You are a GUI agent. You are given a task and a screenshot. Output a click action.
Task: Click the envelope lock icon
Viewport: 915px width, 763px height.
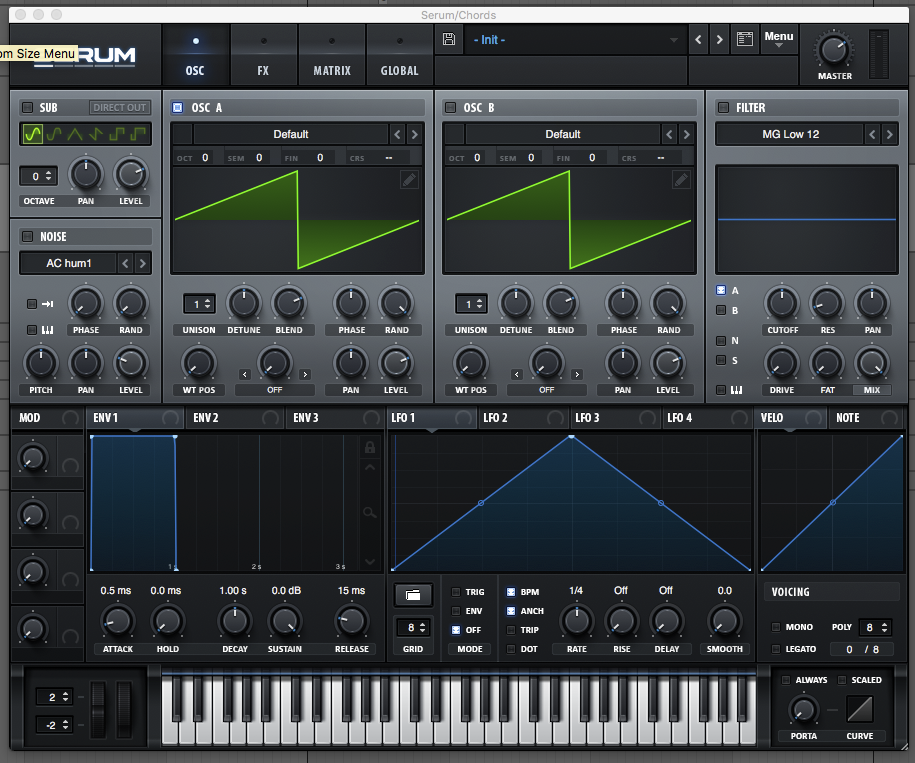(370, 447)
